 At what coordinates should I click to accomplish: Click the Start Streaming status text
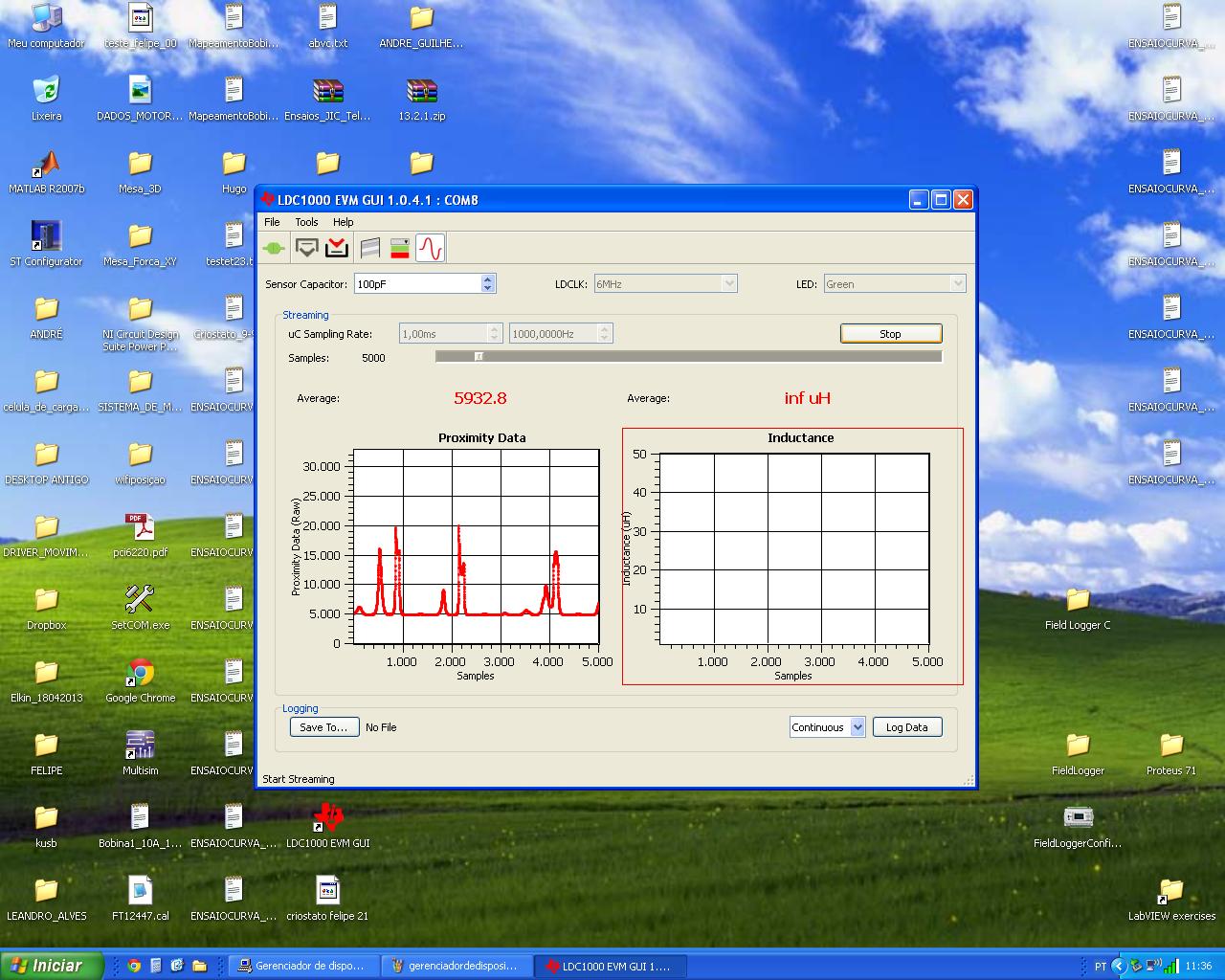coord(299,779)
